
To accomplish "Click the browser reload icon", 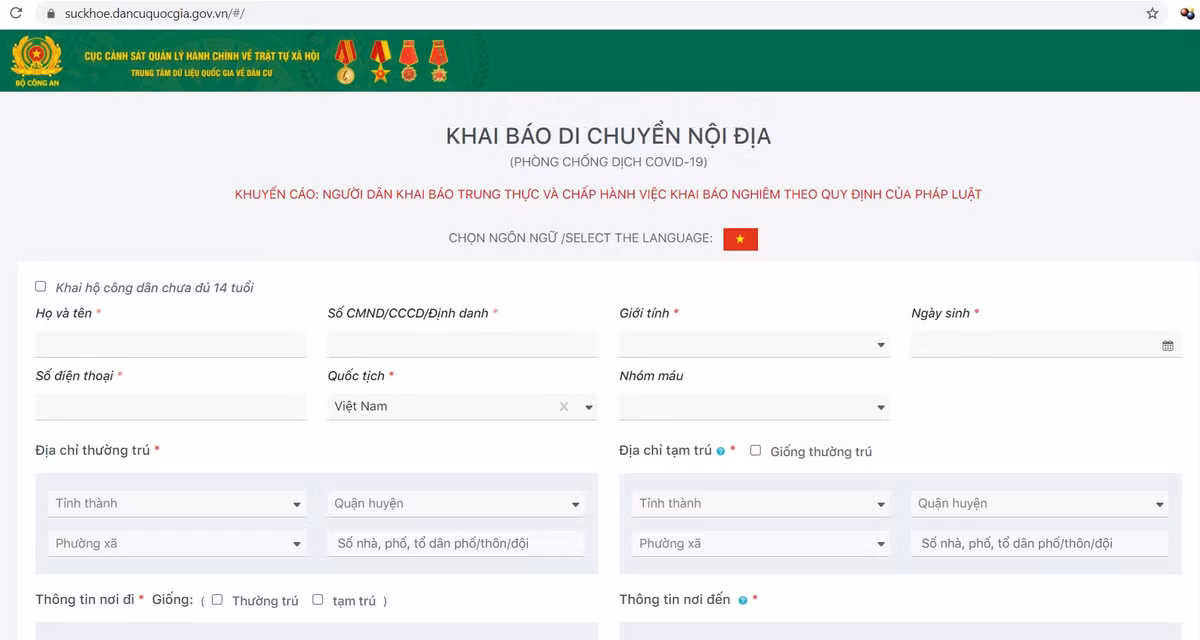I will click(x=15, y=14).
